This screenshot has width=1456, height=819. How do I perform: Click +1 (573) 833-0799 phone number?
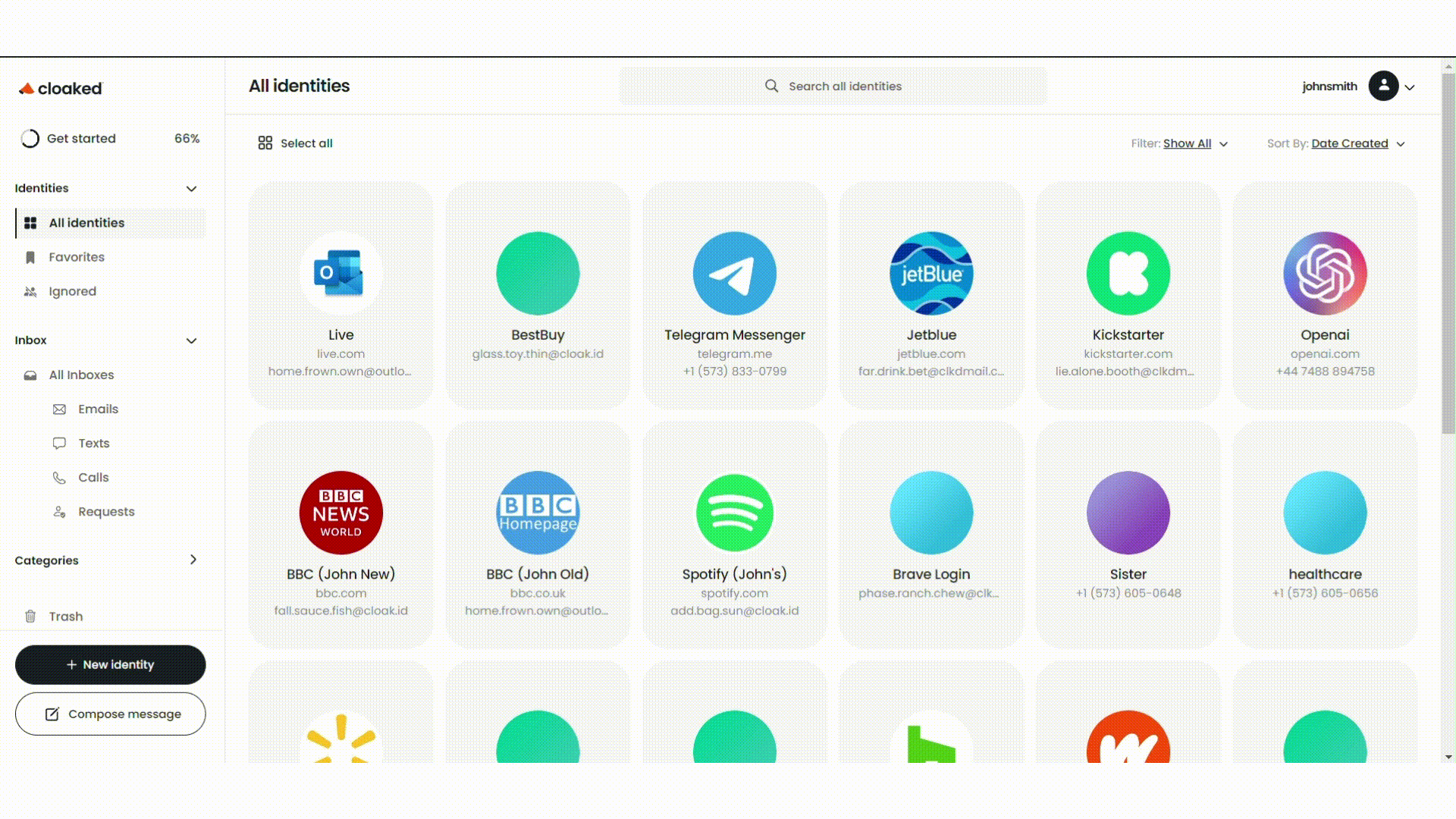click(x=734, y=372)
